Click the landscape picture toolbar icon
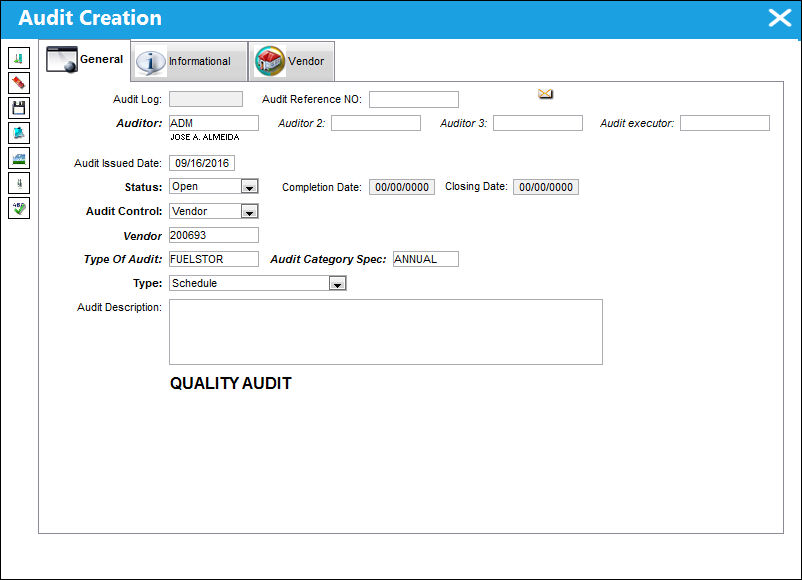This screenshot has width=802, height=580. (x=19, y=158)
